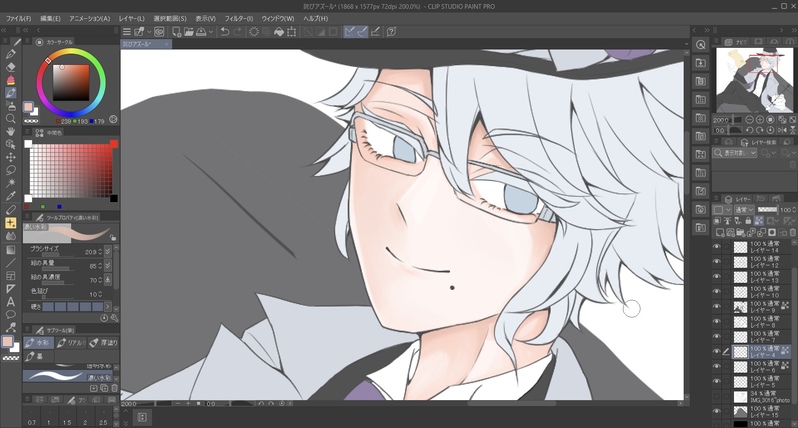Open the ヘルプ(H) menu
The width and height of the screenshot is (798, 428).
pos(316,18)
